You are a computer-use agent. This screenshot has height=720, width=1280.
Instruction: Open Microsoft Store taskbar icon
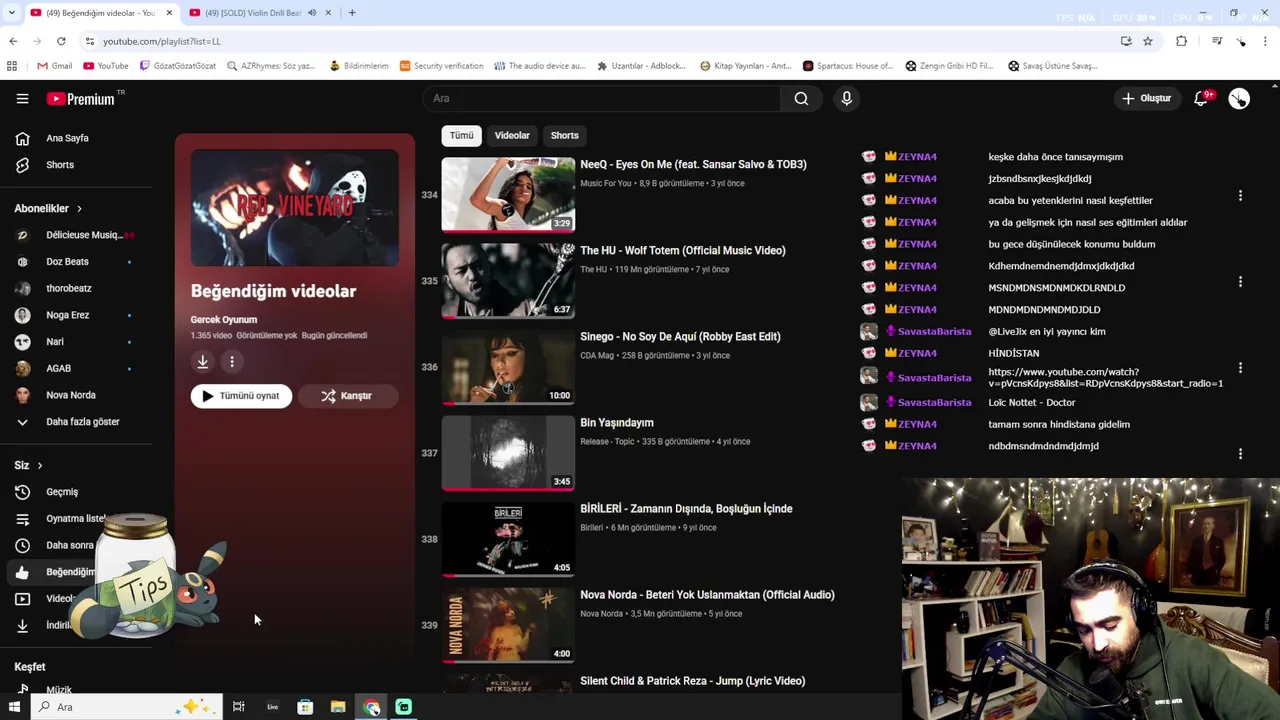tap(305, 707)
